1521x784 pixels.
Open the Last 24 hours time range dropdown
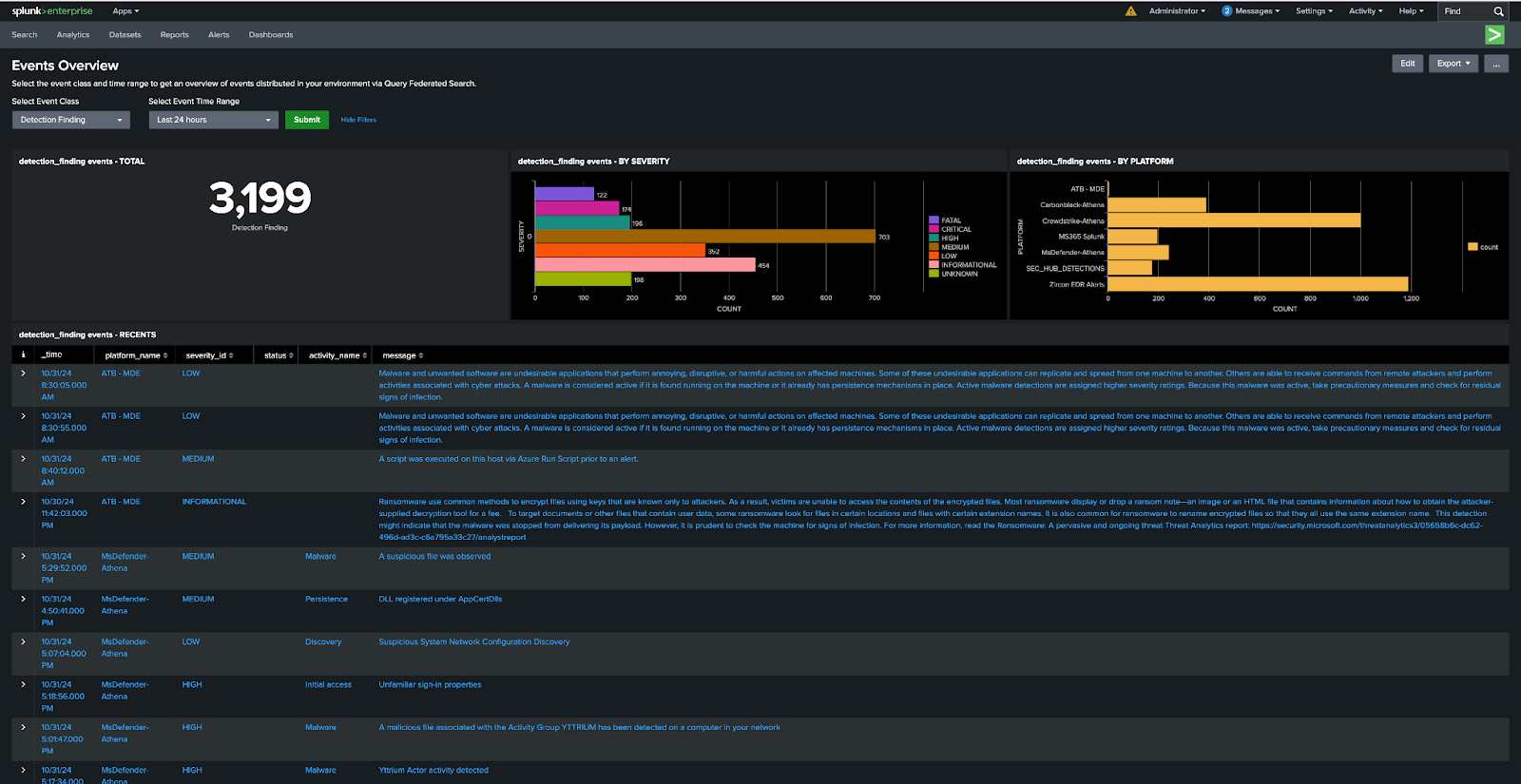[x=213, y=120]
